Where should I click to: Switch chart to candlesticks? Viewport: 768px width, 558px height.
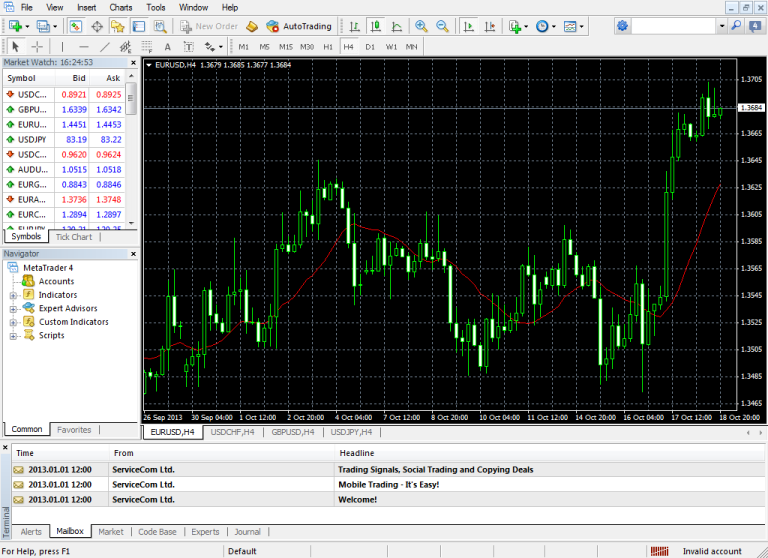point(376,26)
